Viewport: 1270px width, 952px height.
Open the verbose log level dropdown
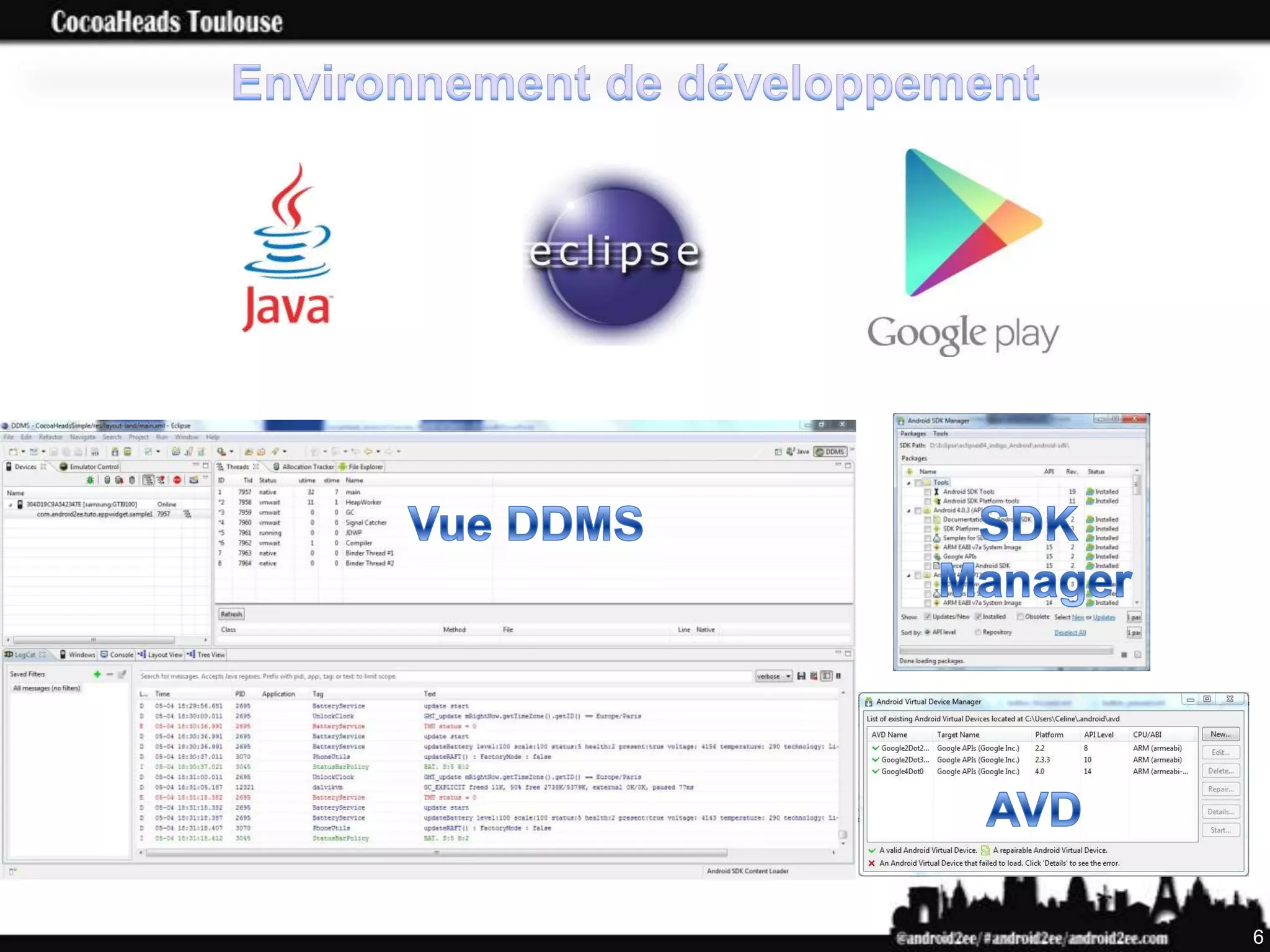773,676
